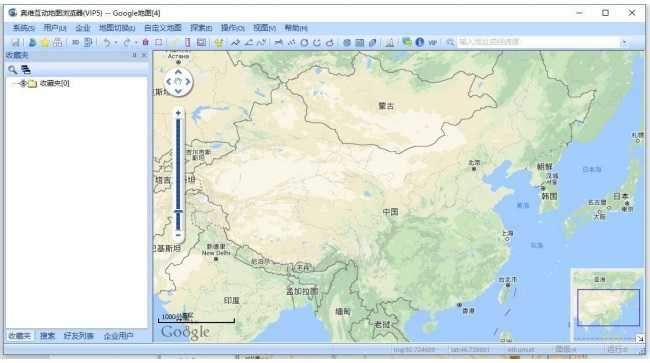This screenshot has width=650, height=363.
Task: Zoom in with the plus button
Action: click(x=178, y=113)
